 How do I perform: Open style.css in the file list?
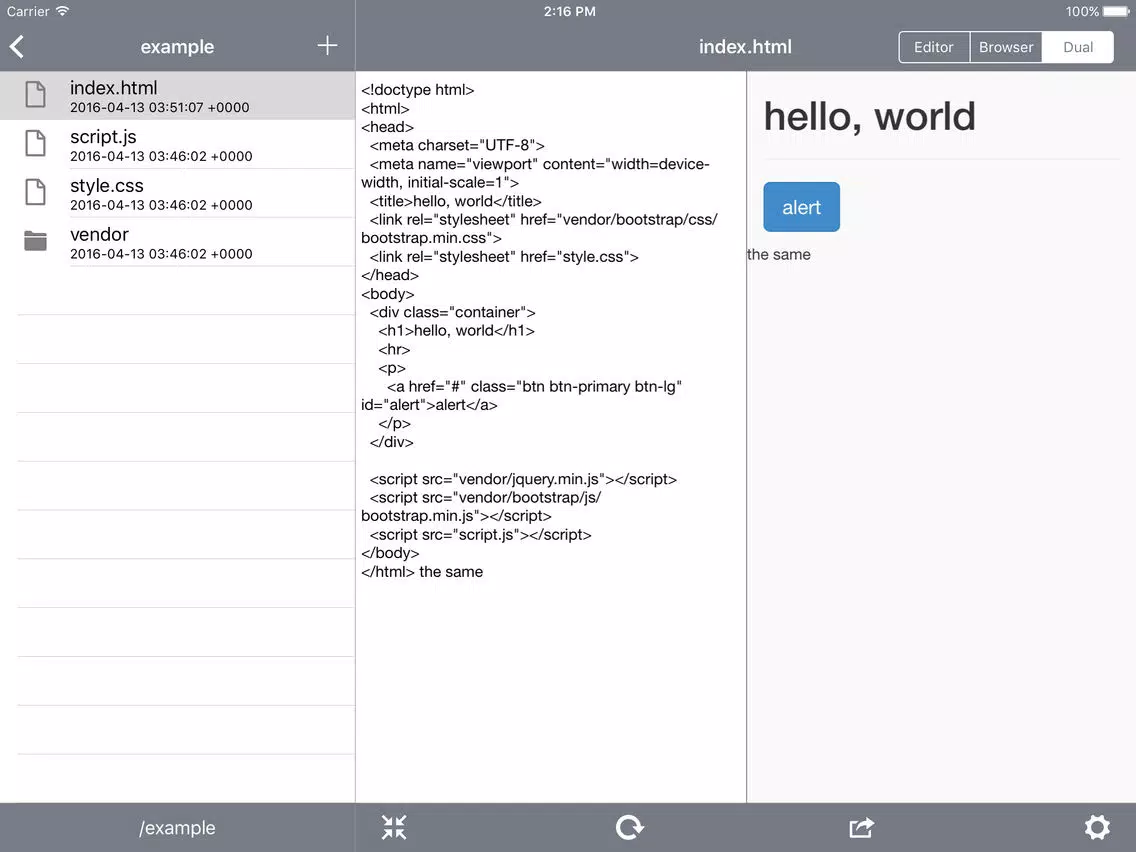[x=178, y=193]
